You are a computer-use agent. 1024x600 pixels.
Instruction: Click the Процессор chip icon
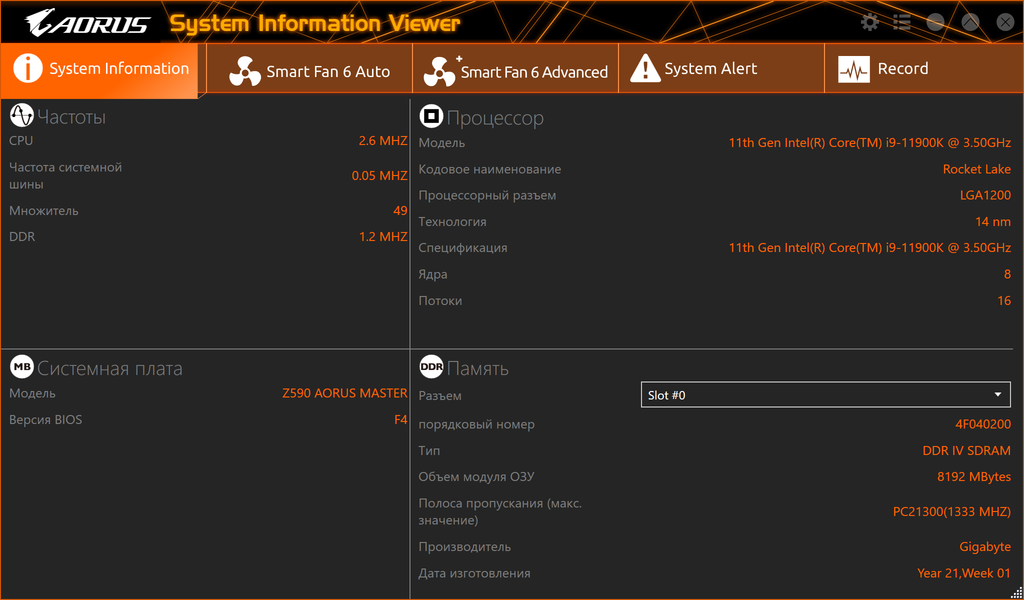[x=431, y=116]
